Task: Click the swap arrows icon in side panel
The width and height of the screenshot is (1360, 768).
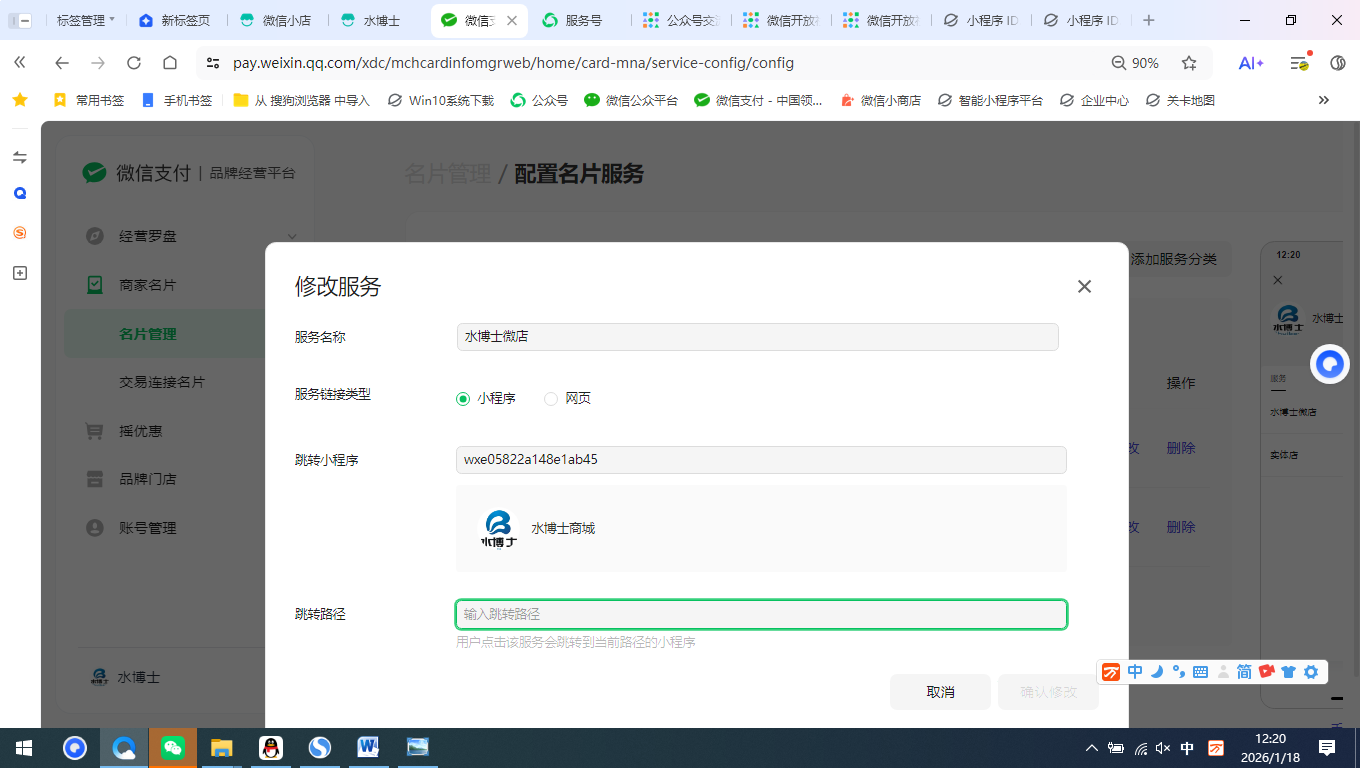Action: tap(20, 157)
